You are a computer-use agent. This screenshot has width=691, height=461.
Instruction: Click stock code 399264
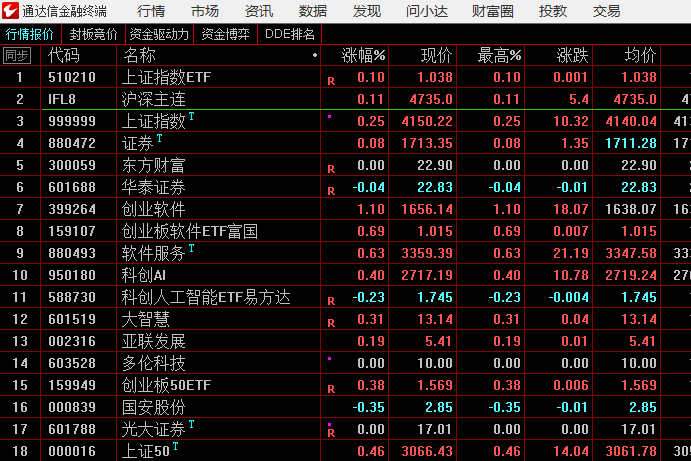tap(72, 209)
